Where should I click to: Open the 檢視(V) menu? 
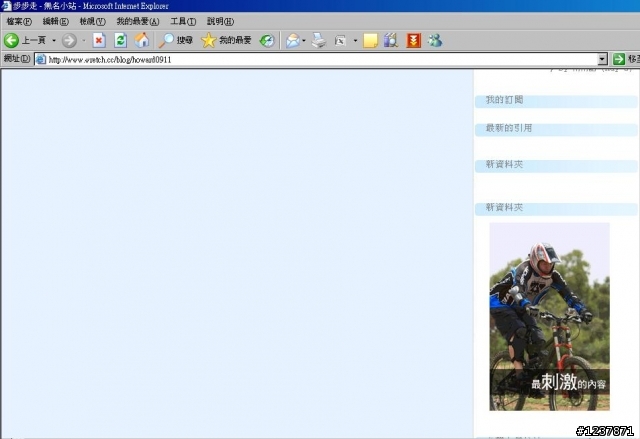92,21
